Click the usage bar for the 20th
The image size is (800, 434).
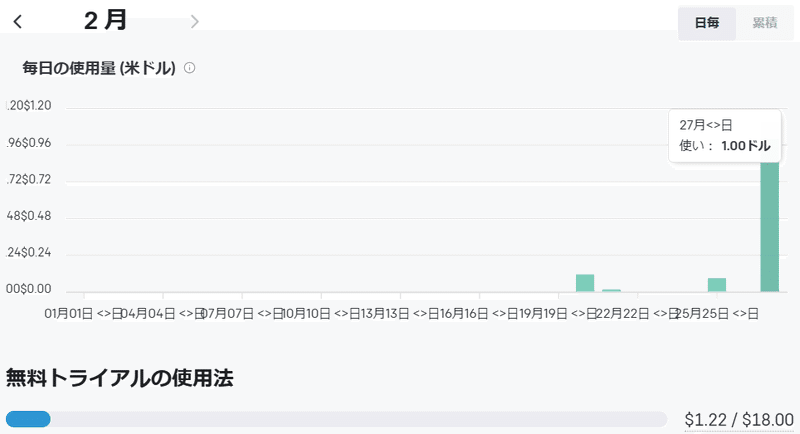[x=585, y=283]
